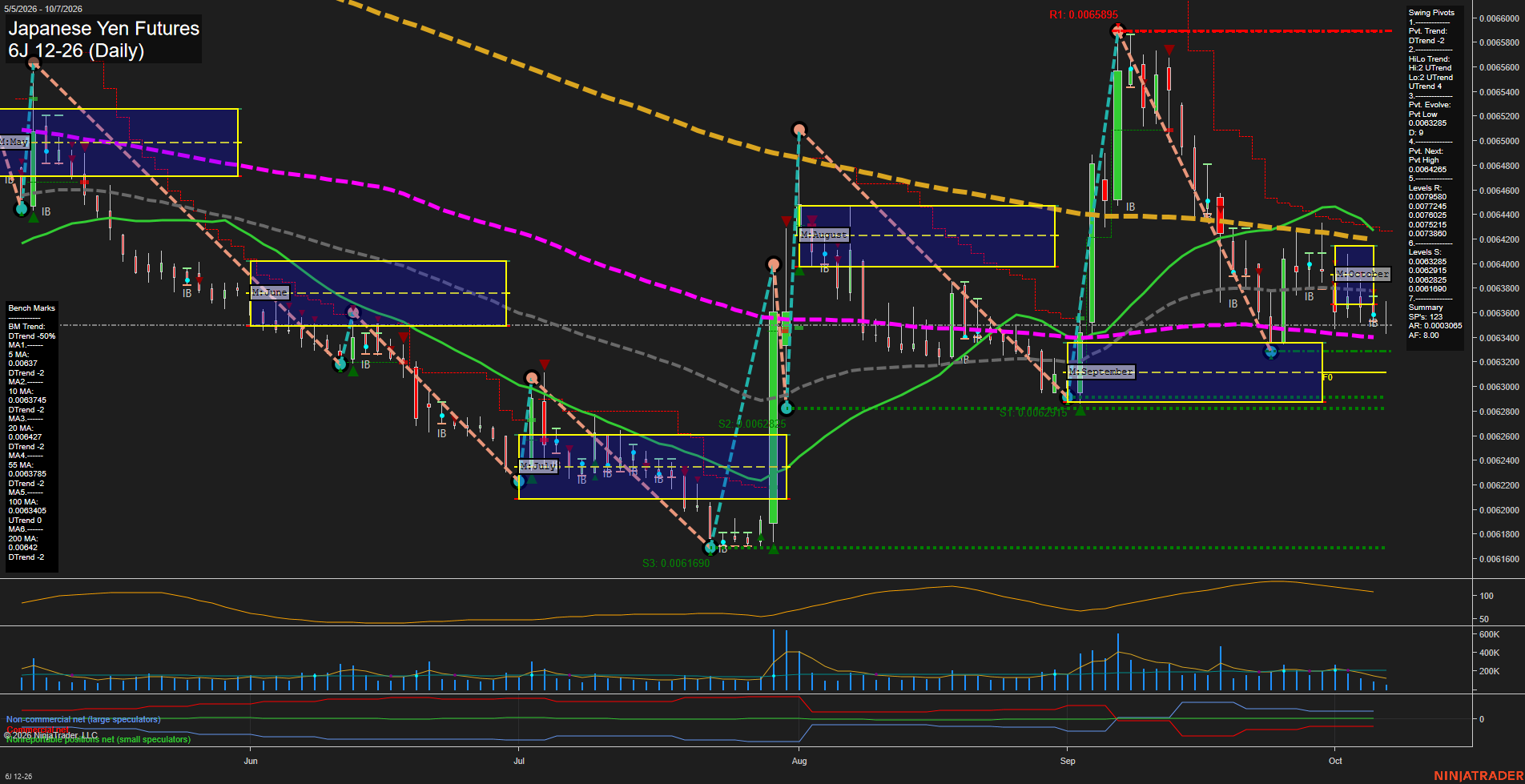1525x784 pixels.
Task: Click the Aug label on the time axis
Action: (x=799, y=761)
